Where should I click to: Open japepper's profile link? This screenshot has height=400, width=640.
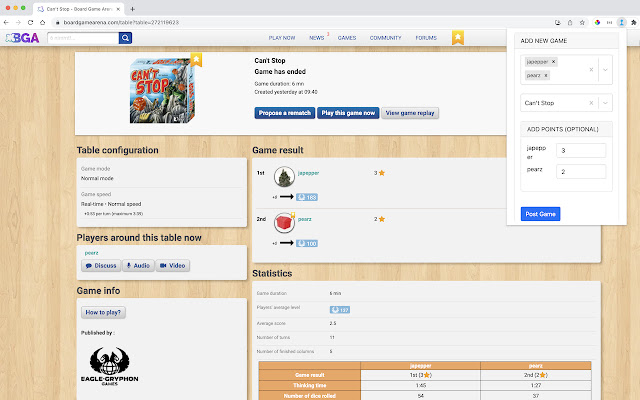pyautogui.click(x=308, y=173)
